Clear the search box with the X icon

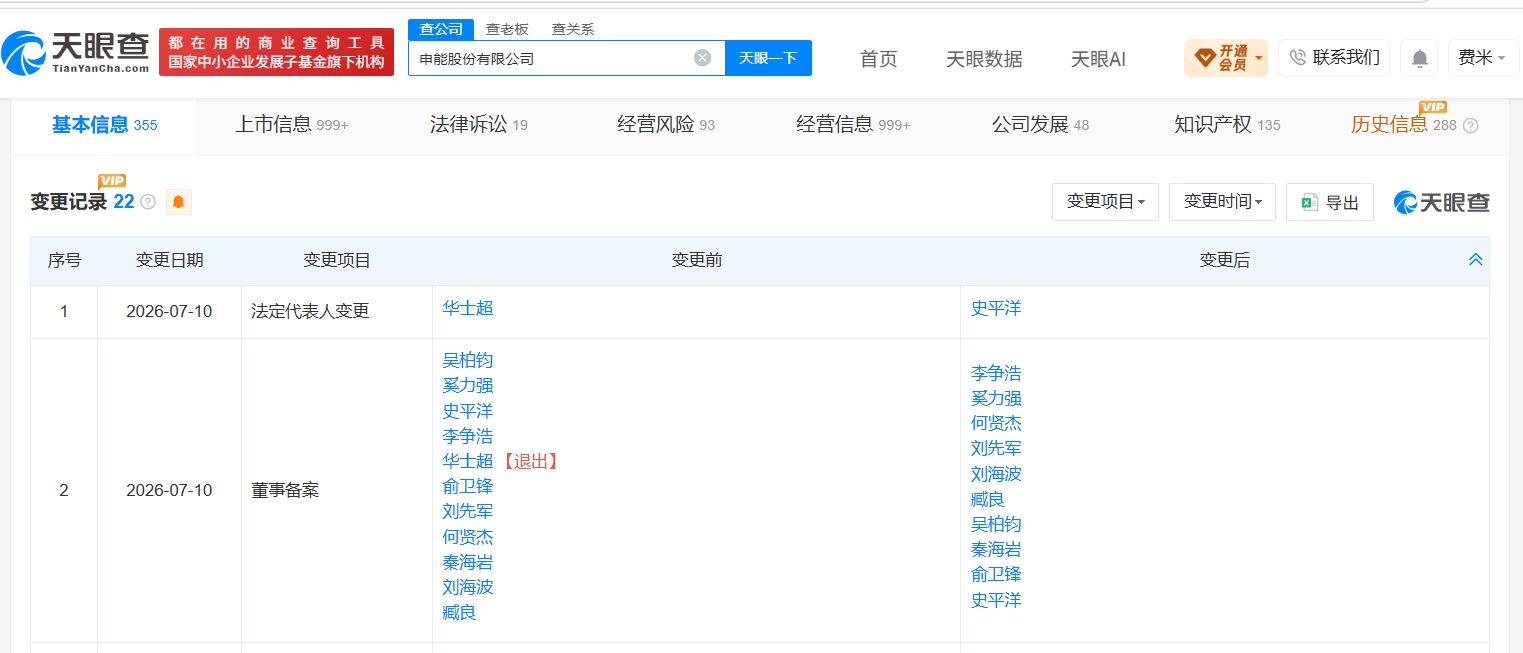pyautogui.click(x=702, y=58)
